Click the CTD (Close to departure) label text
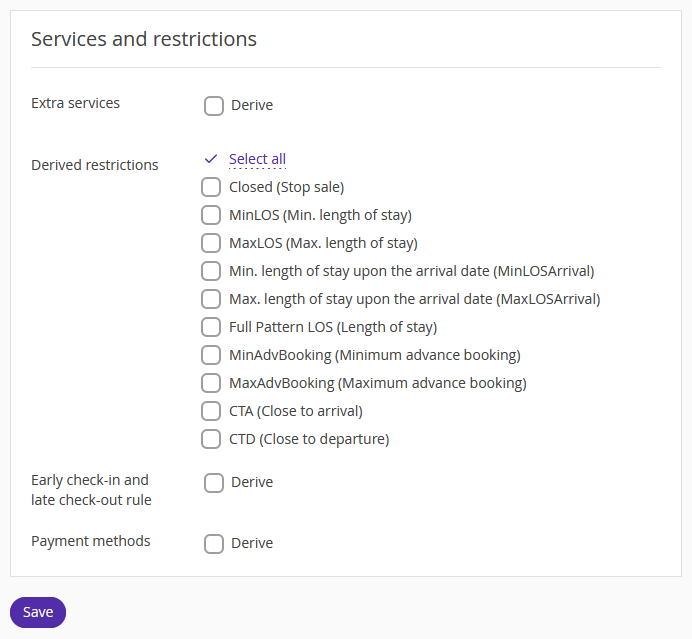The width and height of the screenshot is (692, 639). click(309, 440)
